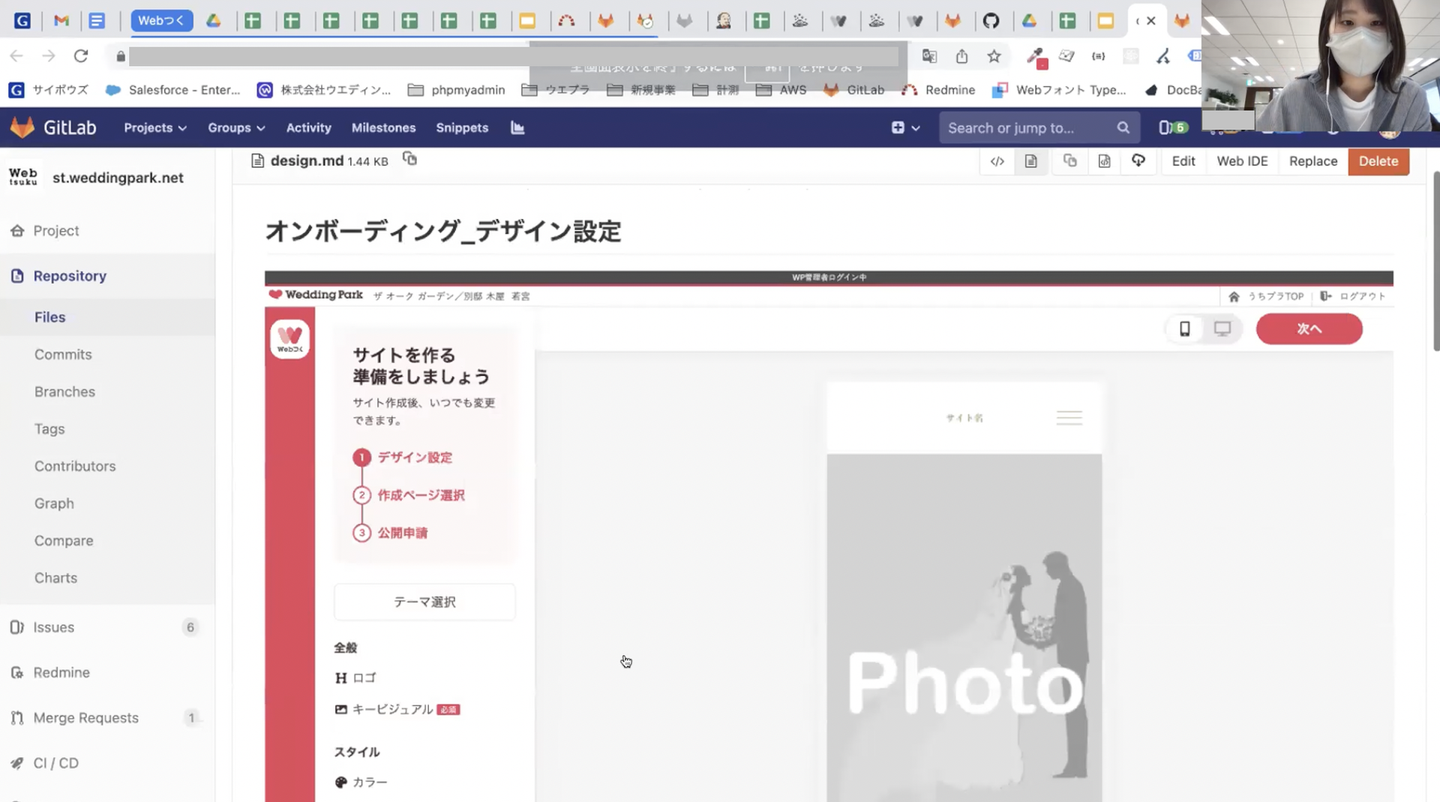This screenshot has width=1440, height=802.
Task: Switch to rendered file view
Action: click(x=1031, y=161)
